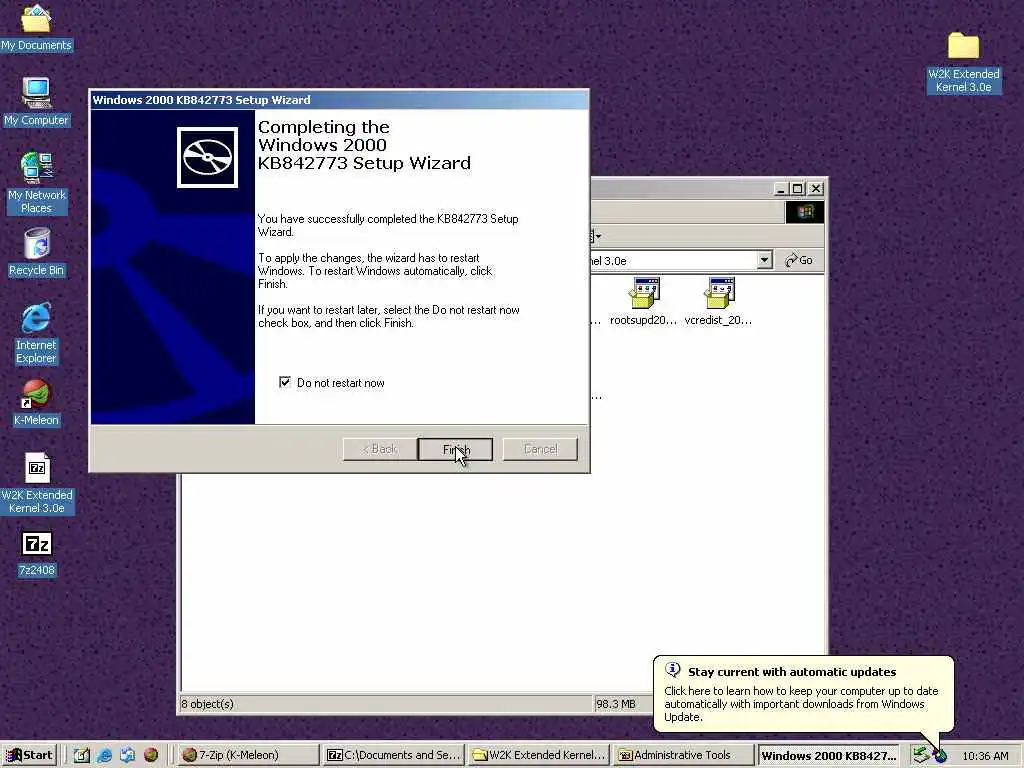The image size is (1024, 768).
Task: Minimize the Explorer window
Action: [781, 189]
